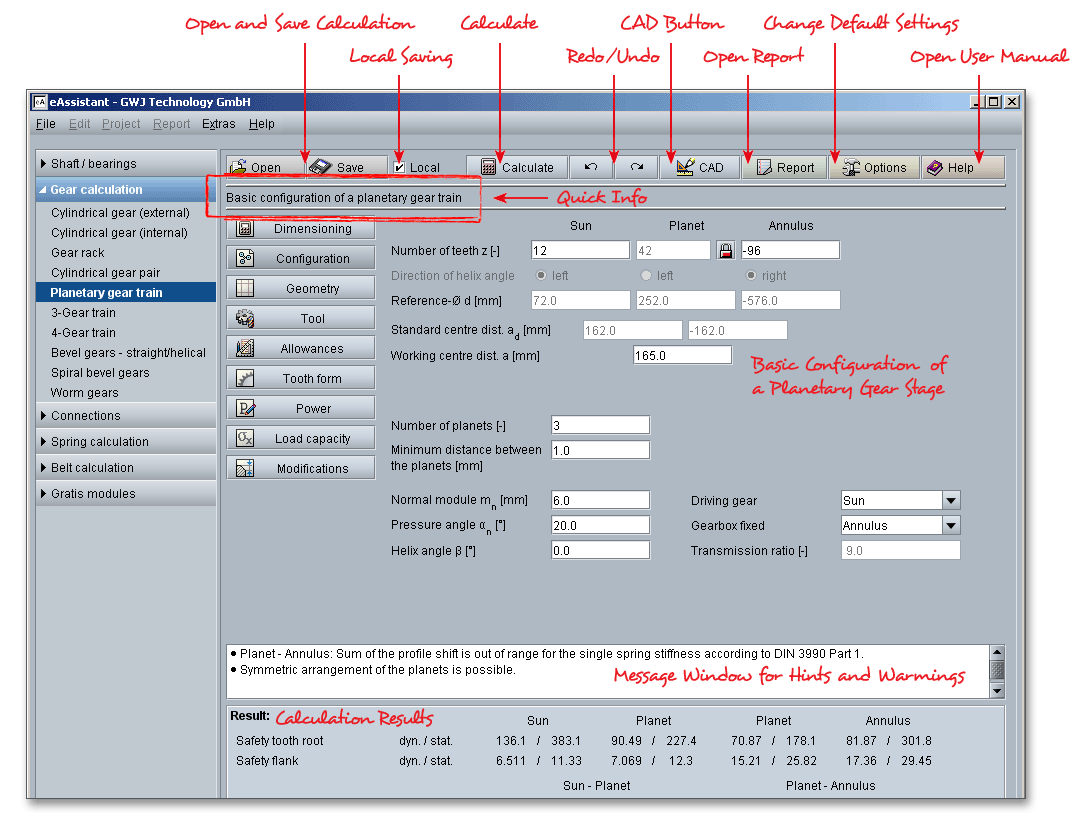Select the Annulus helix direction right radio
Image resolution: width=1070 pixels, height=814 pixels.
click(x=752, y=276)
